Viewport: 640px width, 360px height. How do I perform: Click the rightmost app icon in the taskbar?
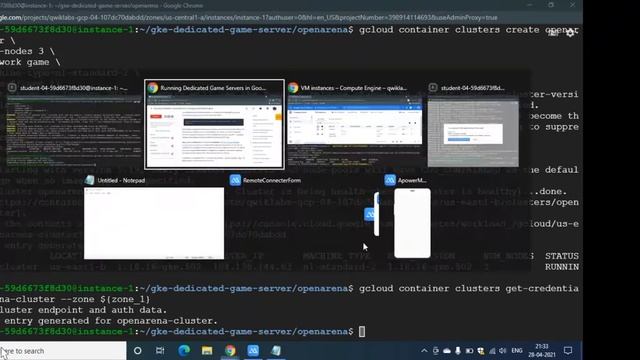[276, 350]
